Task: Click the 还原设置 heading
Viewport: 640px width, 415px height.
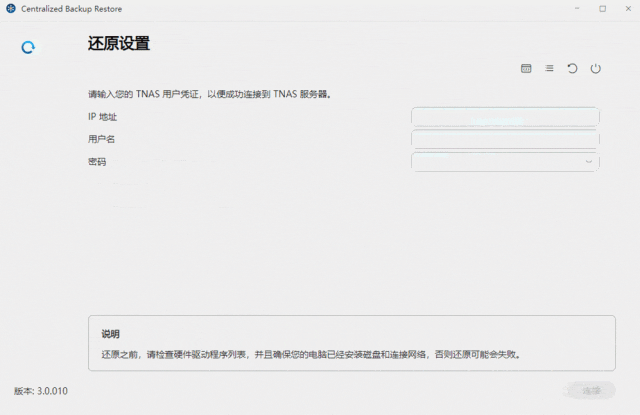Action: pyautogui.click(x=119, y=44)
